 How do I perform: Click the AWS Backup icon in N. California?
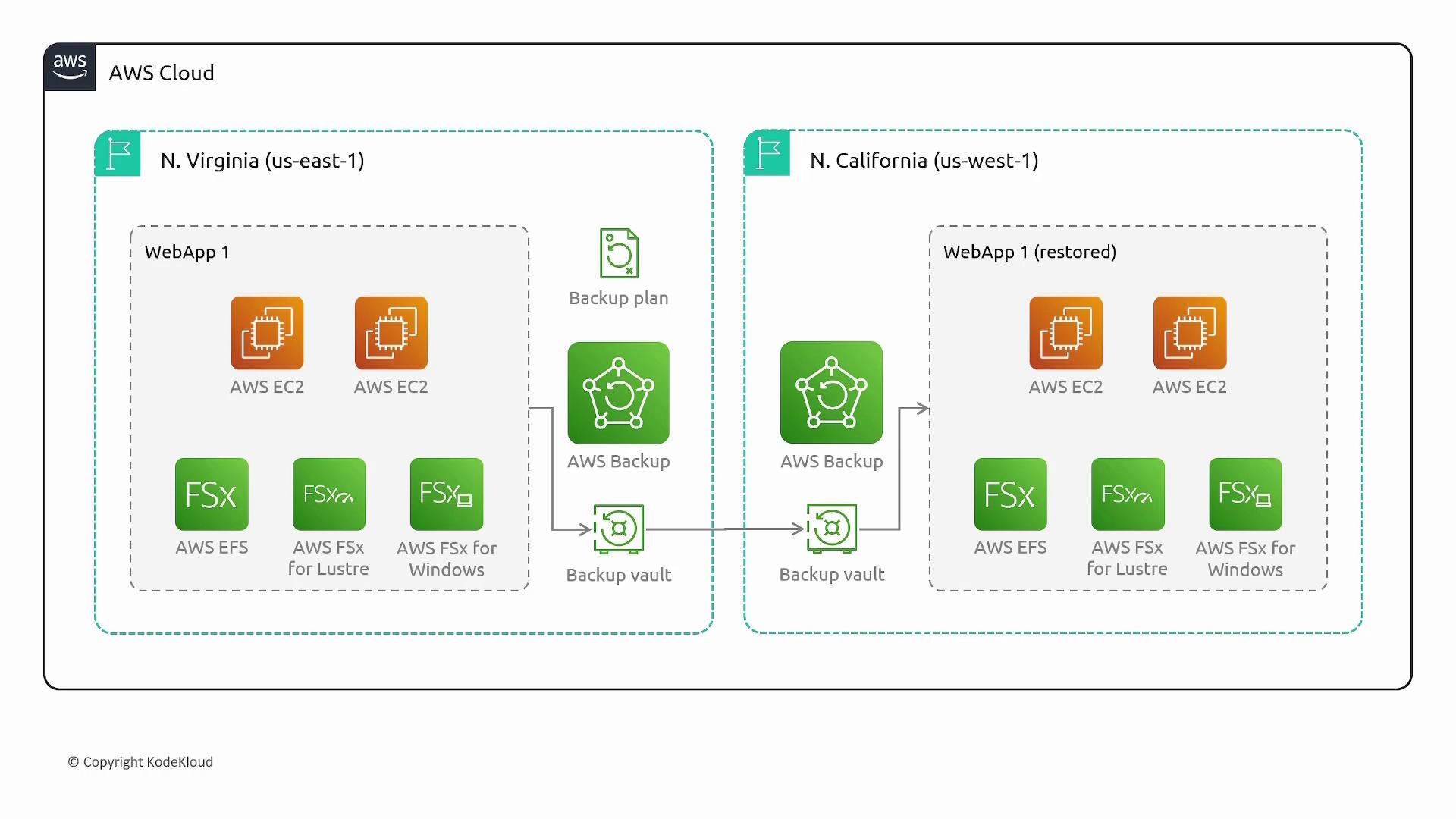tap(831, 393)
